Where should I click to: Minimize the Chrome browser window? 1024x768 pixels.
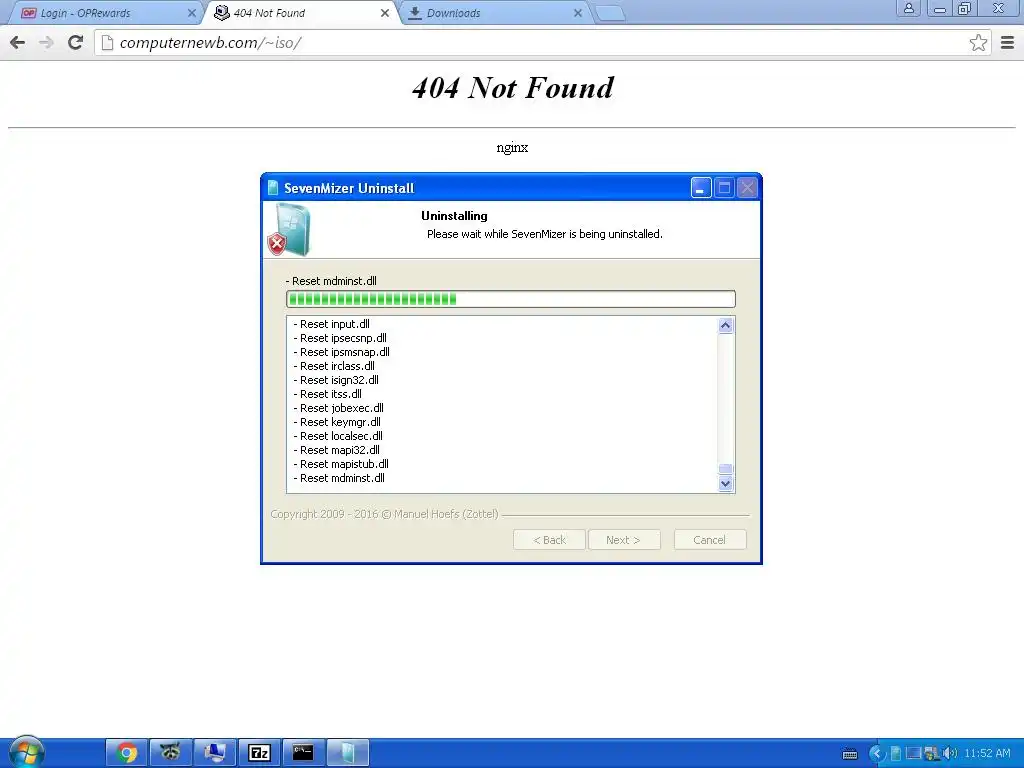(940, 8)
